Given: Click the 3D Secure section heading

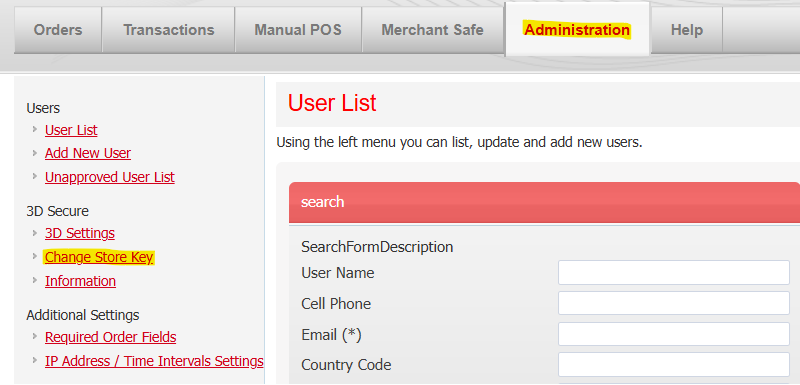Looking at the screenshot, I should point(58,211).
